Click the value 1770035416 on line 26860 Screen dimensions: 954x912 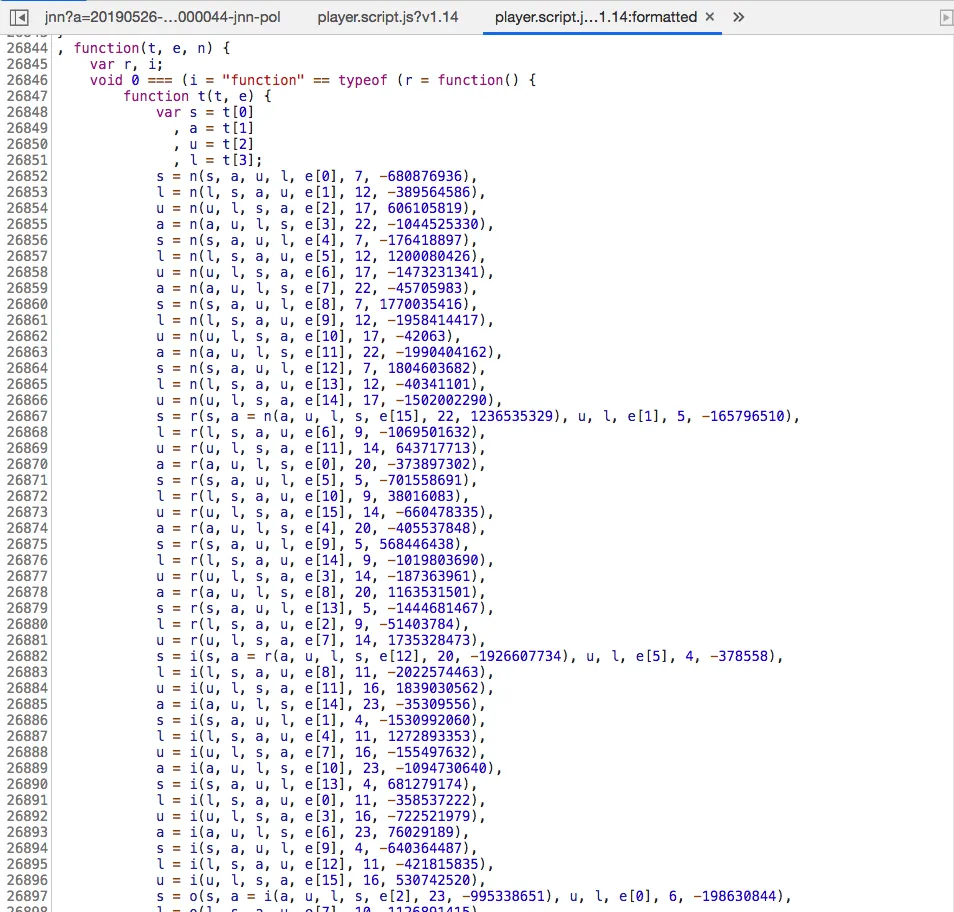coord(420,304)
